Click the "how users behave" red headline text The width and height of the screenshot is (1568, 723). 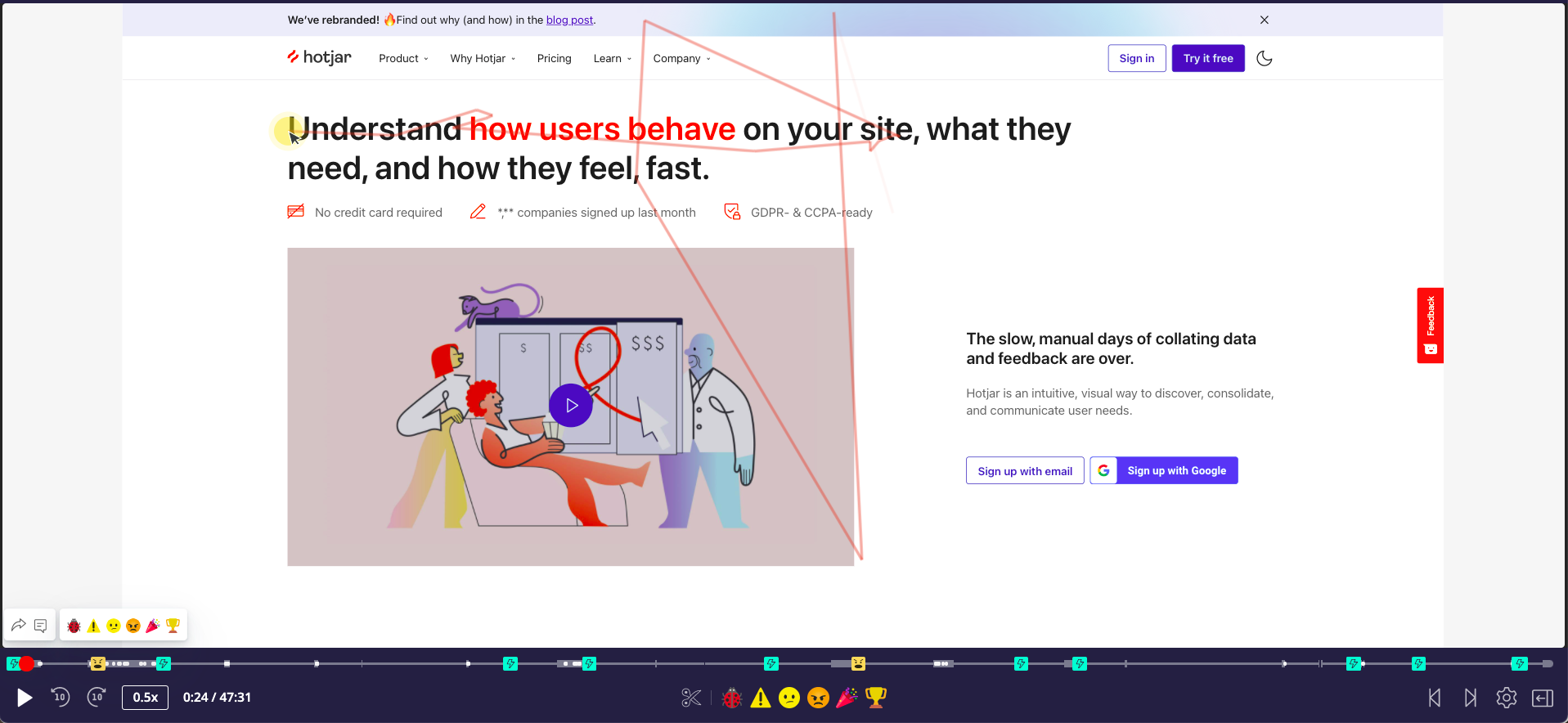tap(603, 128)
